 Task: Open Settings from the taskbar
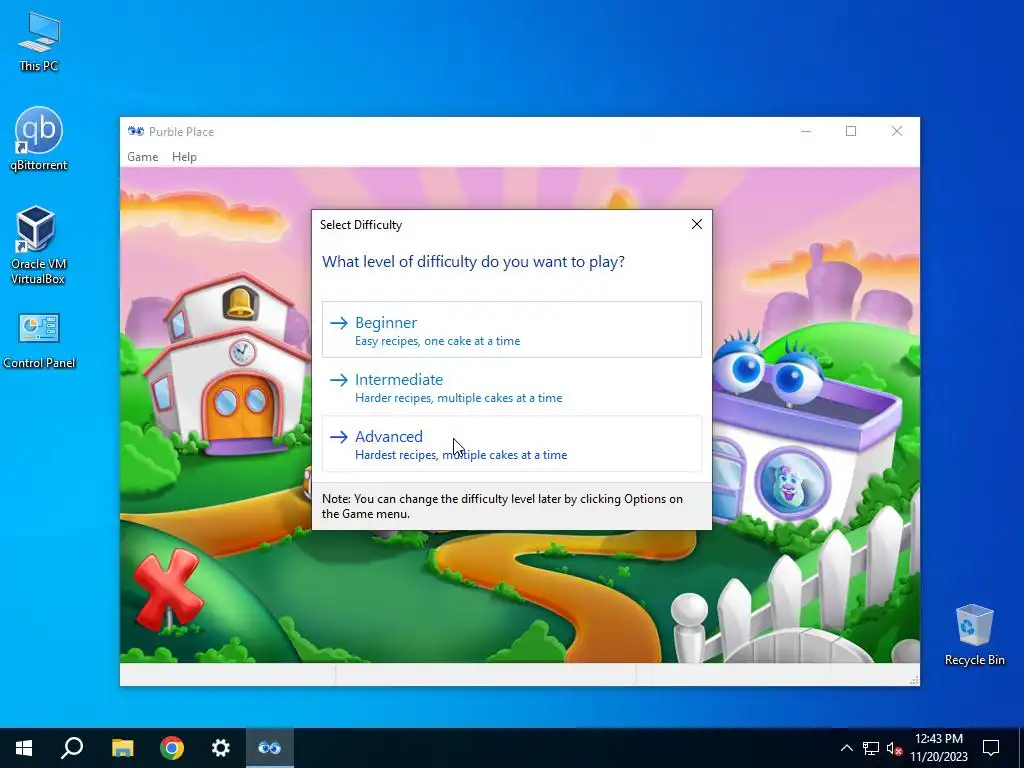pos(221,748)
